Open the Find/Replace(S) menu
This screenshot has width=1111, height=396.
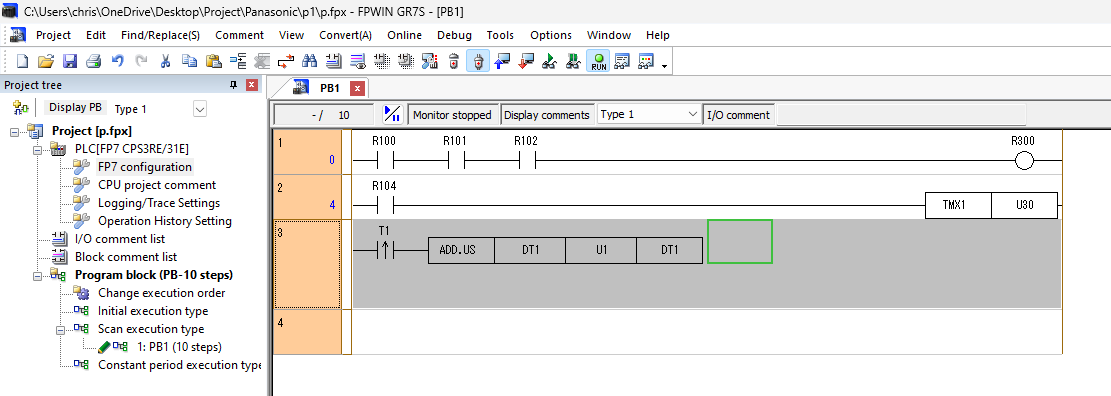pyautogui.click(x=160, y=35)
